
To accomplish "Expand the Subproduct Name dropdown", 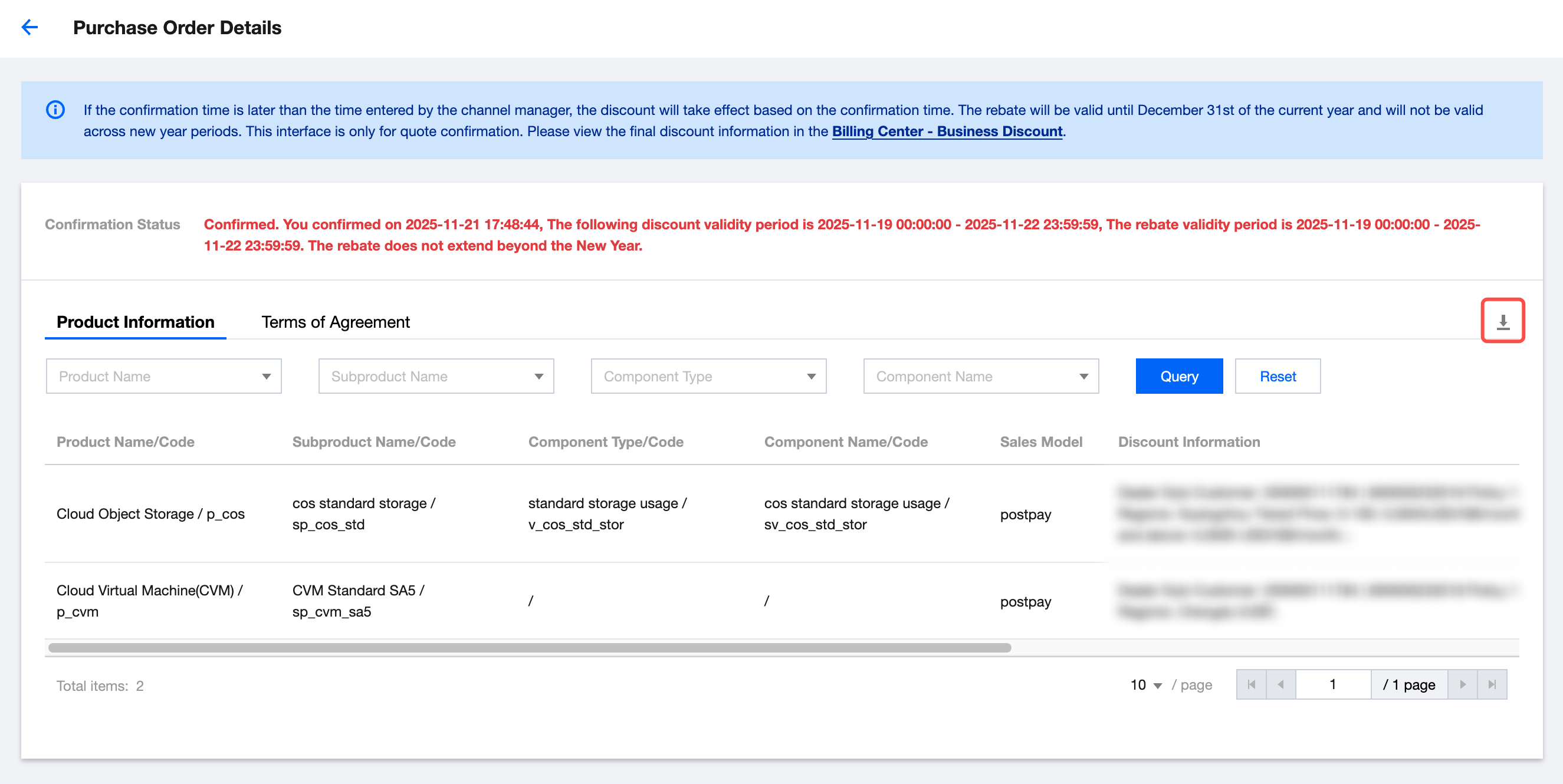I will (x=436, y=376).
